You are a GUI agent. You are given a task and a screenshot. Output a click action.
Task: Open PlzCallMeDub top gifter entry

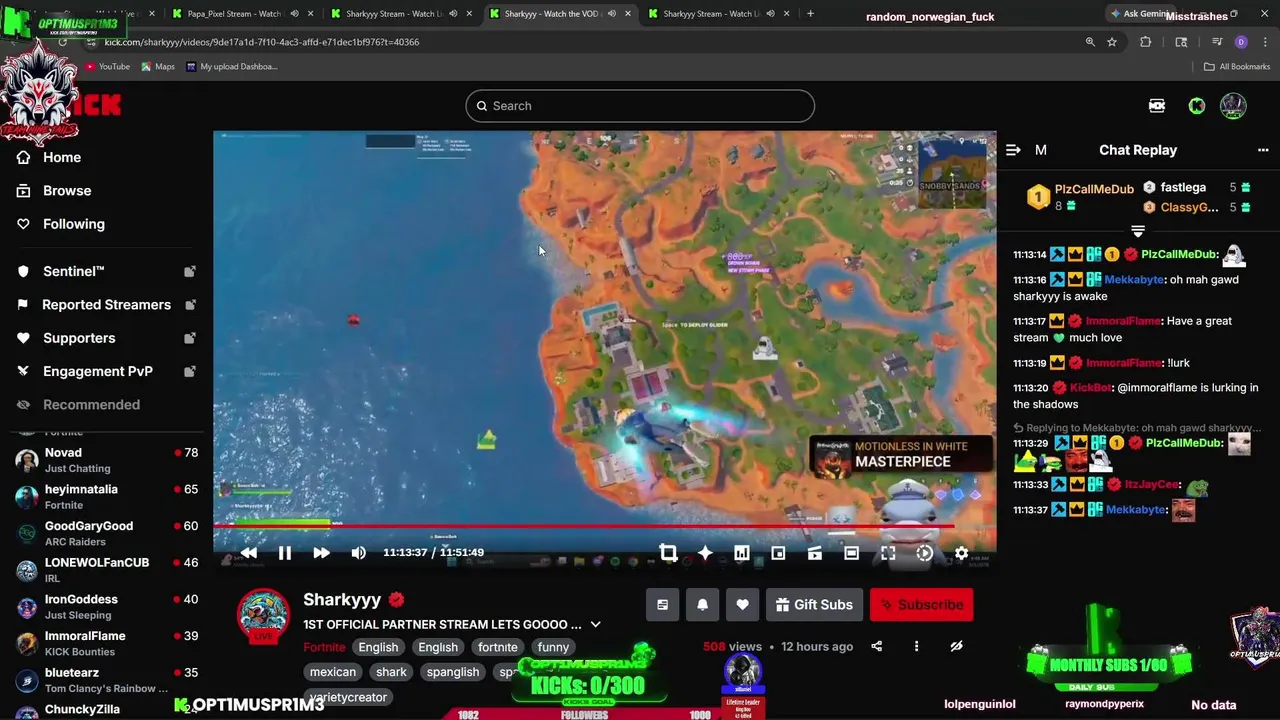tap(1080, 196)
